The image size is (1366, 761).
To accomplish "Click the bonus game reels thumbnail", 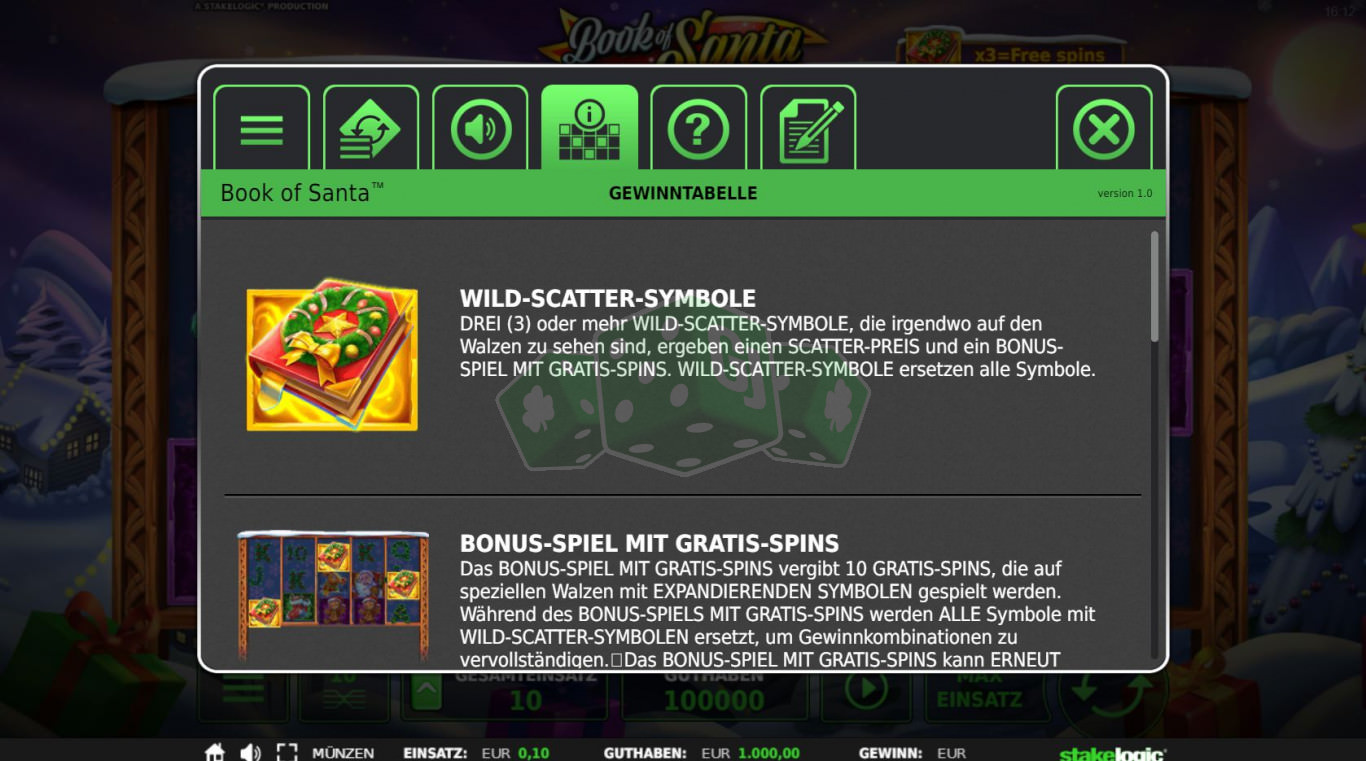I will point(333,597).
